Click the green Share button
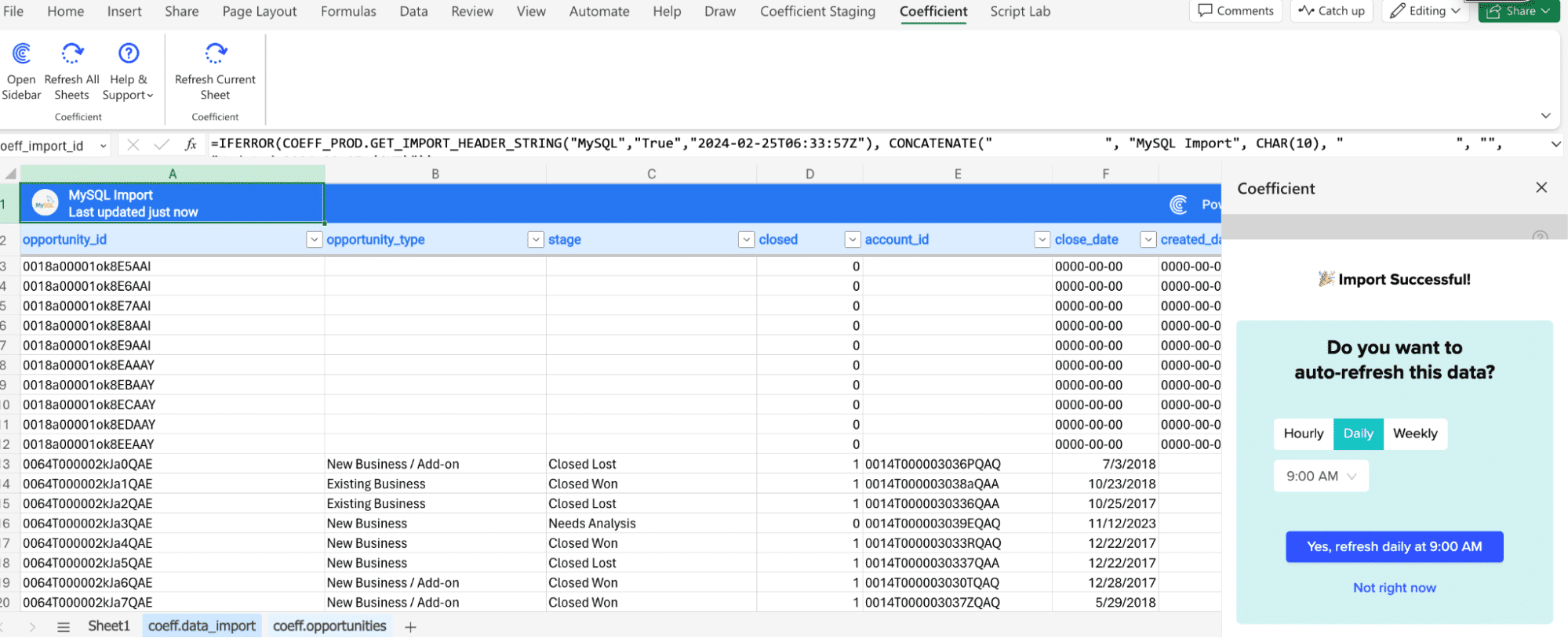This screenshot has height=638, width=1568. pos(1519,11)
